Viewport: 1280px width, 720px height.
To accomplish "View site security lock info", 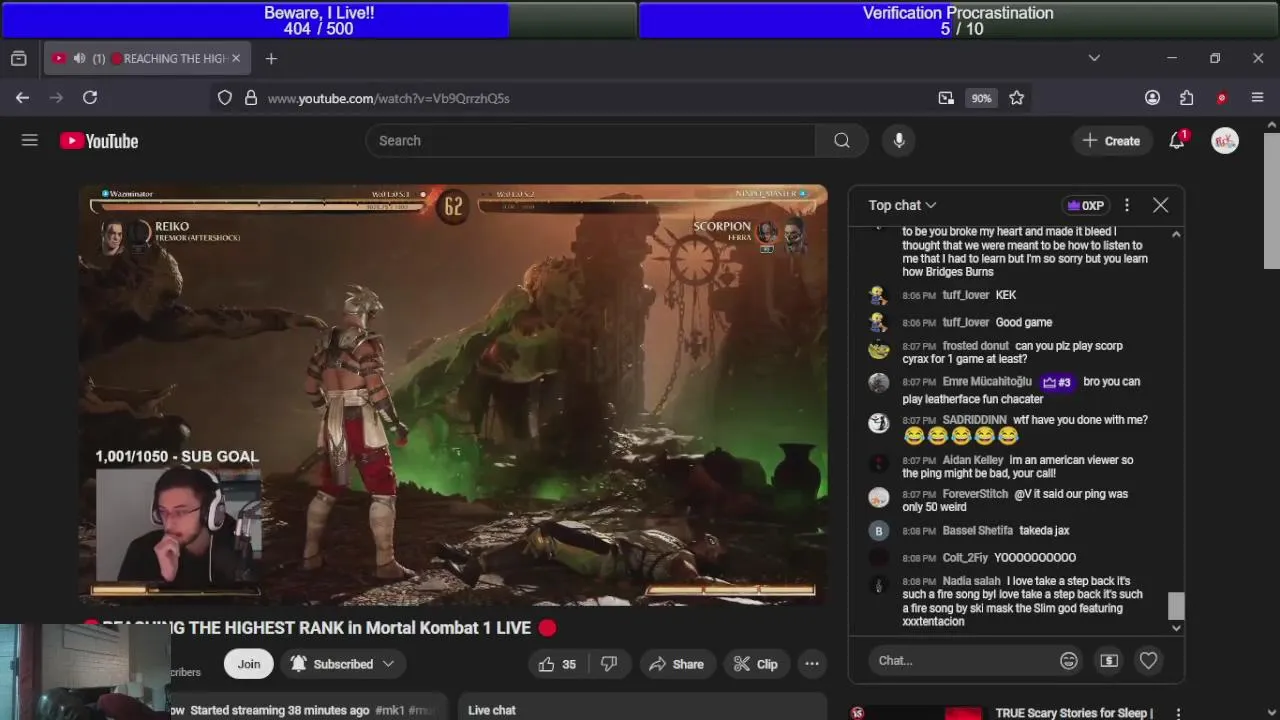I will click(250, 98).
